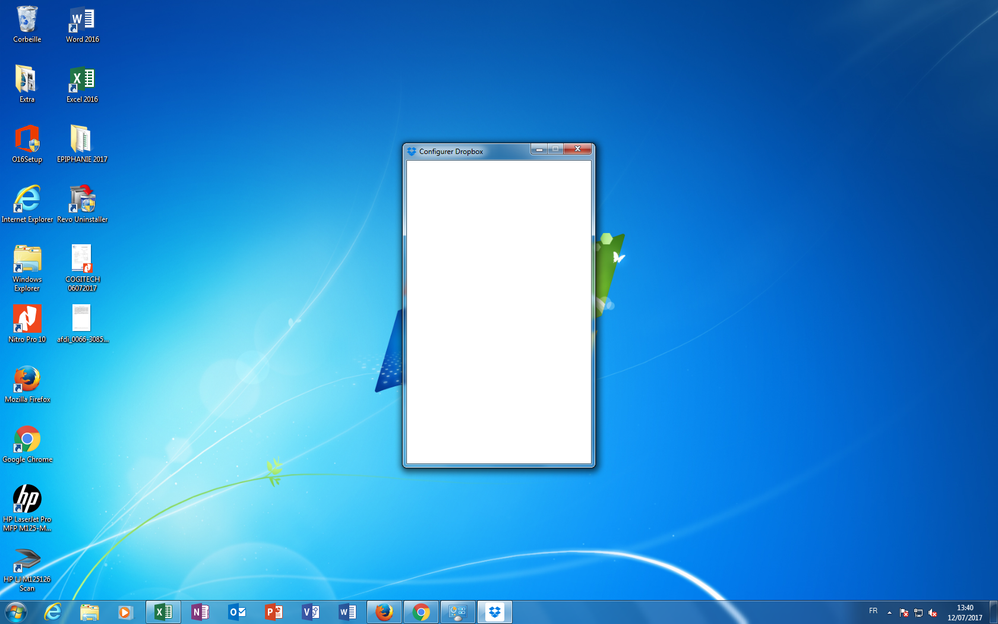Close the Configurer Dropbox window
This screenshot has width=998, height=624.
[577, 150]
